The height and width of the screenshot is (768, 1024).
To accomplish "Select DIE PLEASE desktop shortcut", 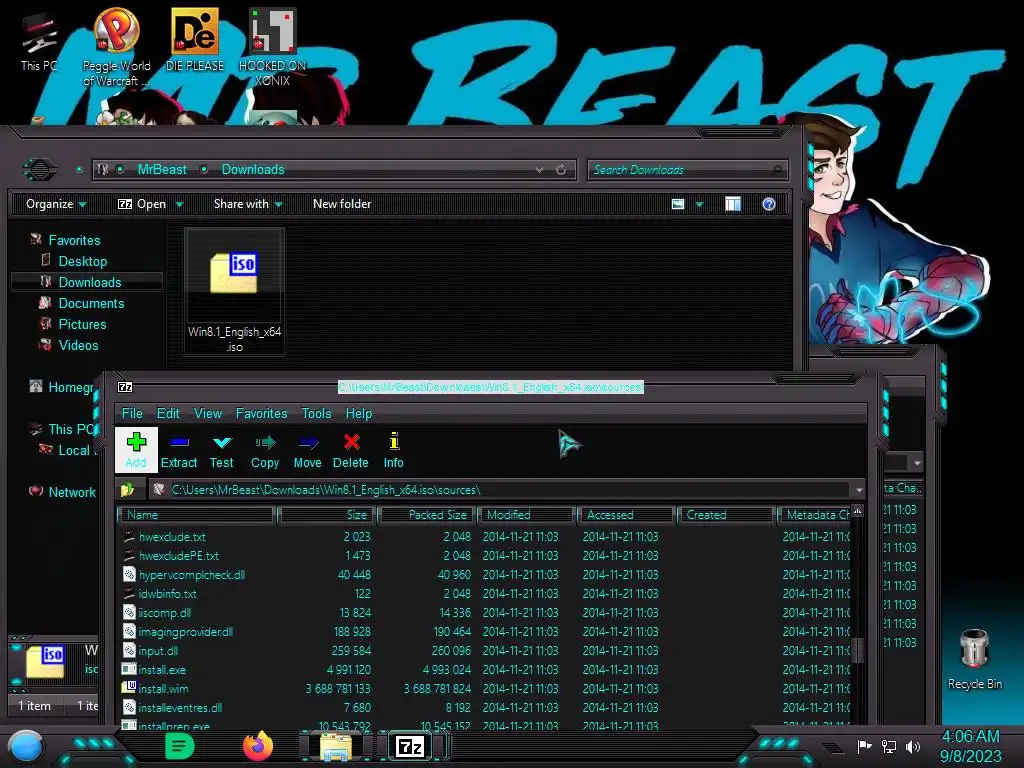I will click(195, 40).
